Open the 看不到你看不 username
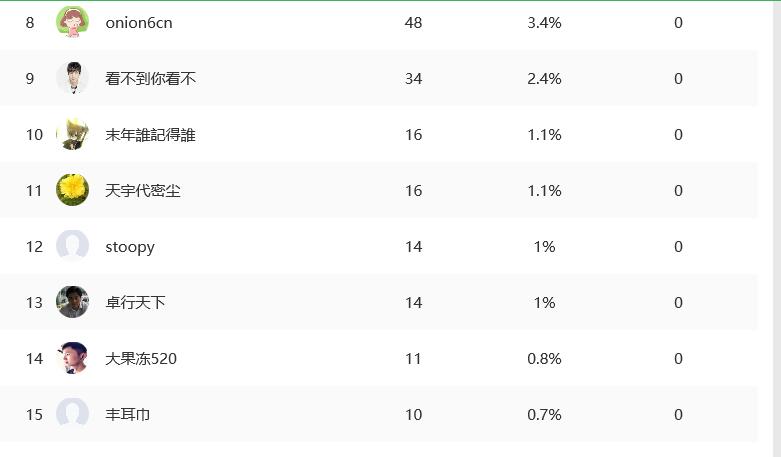 [150, 79]
